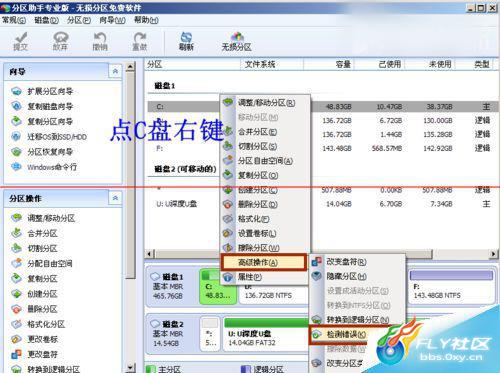
Task: Click the 提交 commit toolbar icon
Action: click(21, 41)
